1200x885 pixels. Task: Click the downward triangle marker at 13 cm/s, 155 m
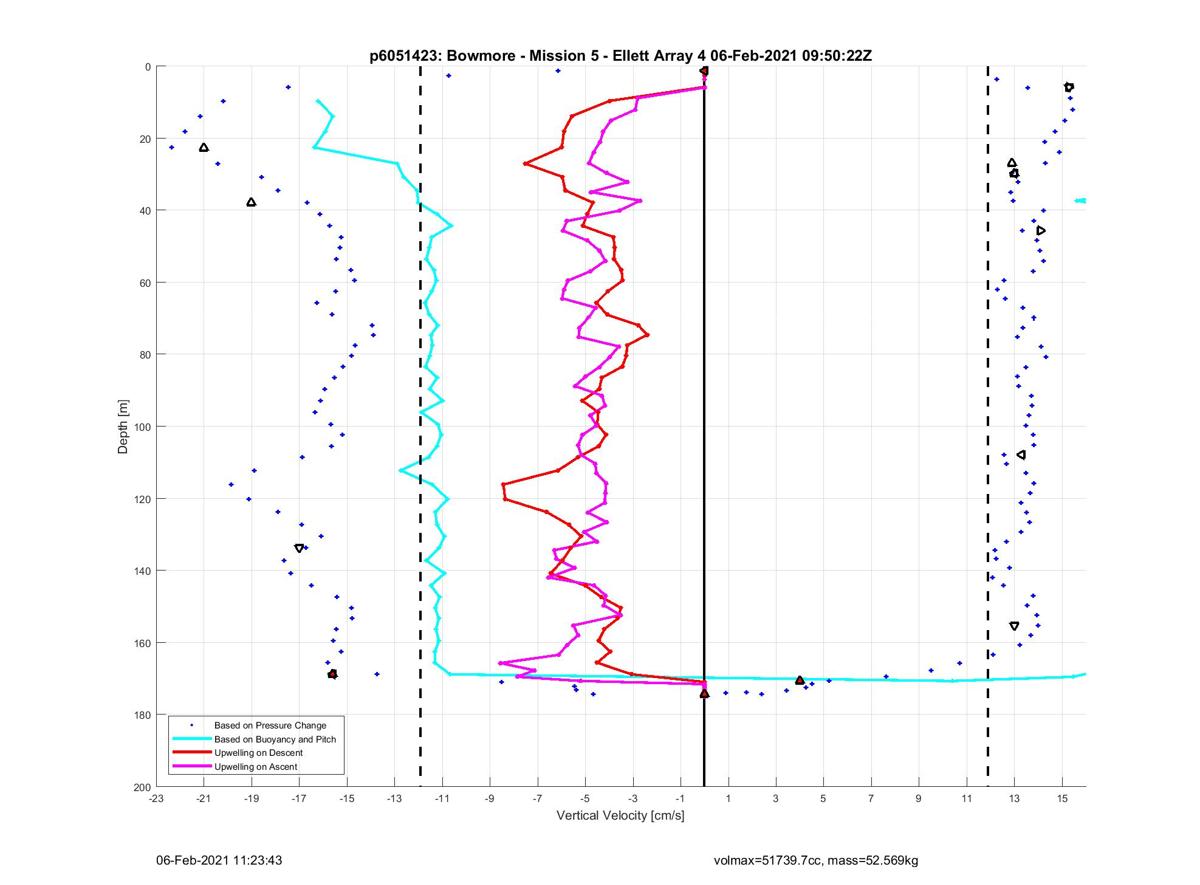click(x=1014, y=626)
